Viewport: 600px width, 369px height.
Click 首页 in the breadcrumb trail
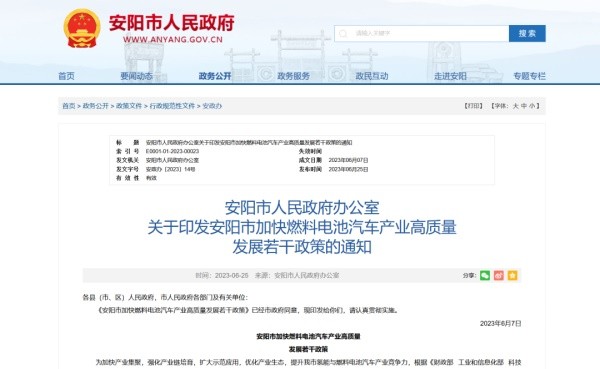coord(69,106)
